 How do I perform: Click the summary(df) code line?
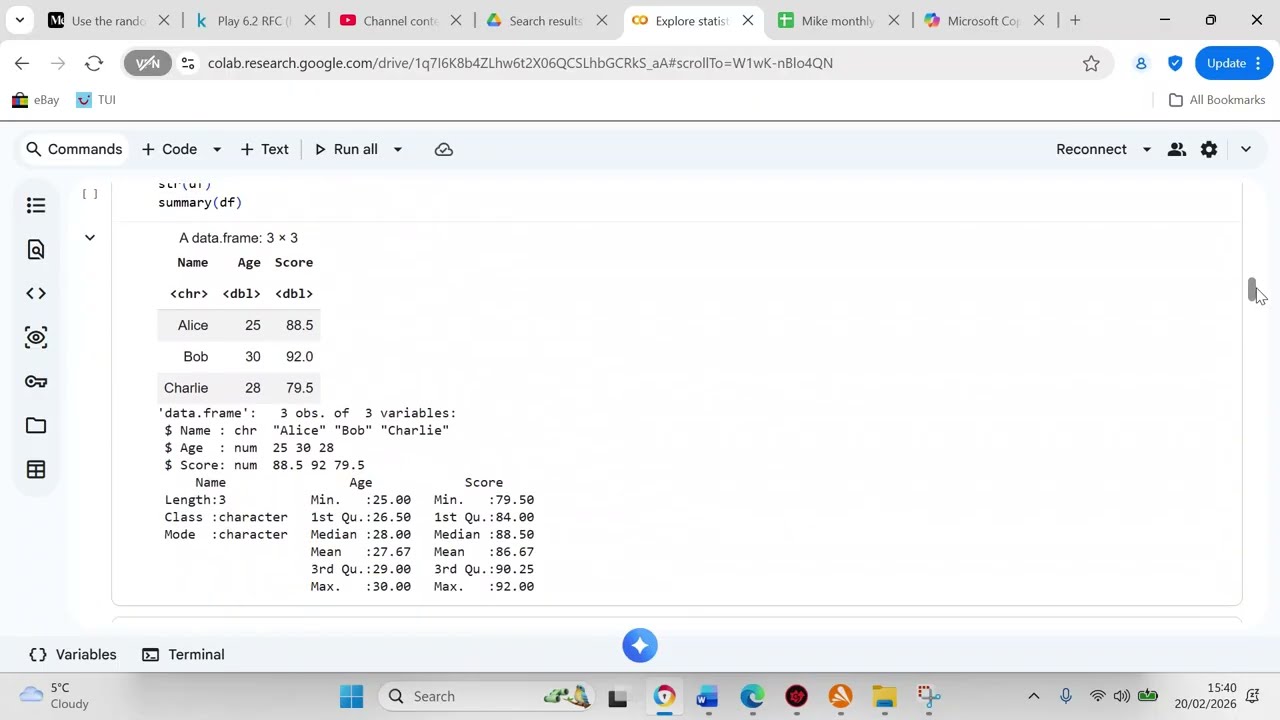tap(200, 202)
